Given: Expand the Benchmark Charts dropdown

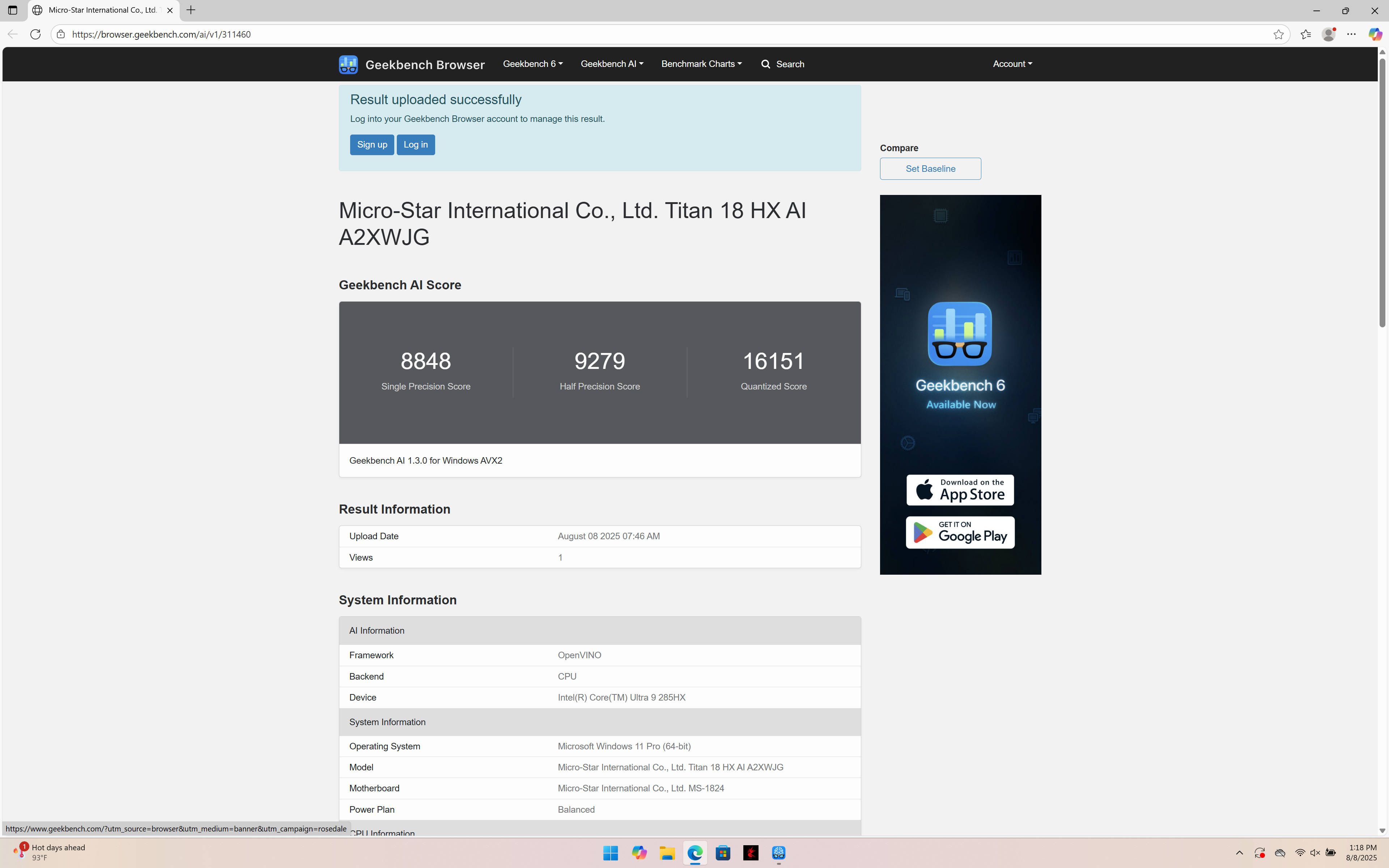Looking at the screenshot, I should (x=701, y=64).
